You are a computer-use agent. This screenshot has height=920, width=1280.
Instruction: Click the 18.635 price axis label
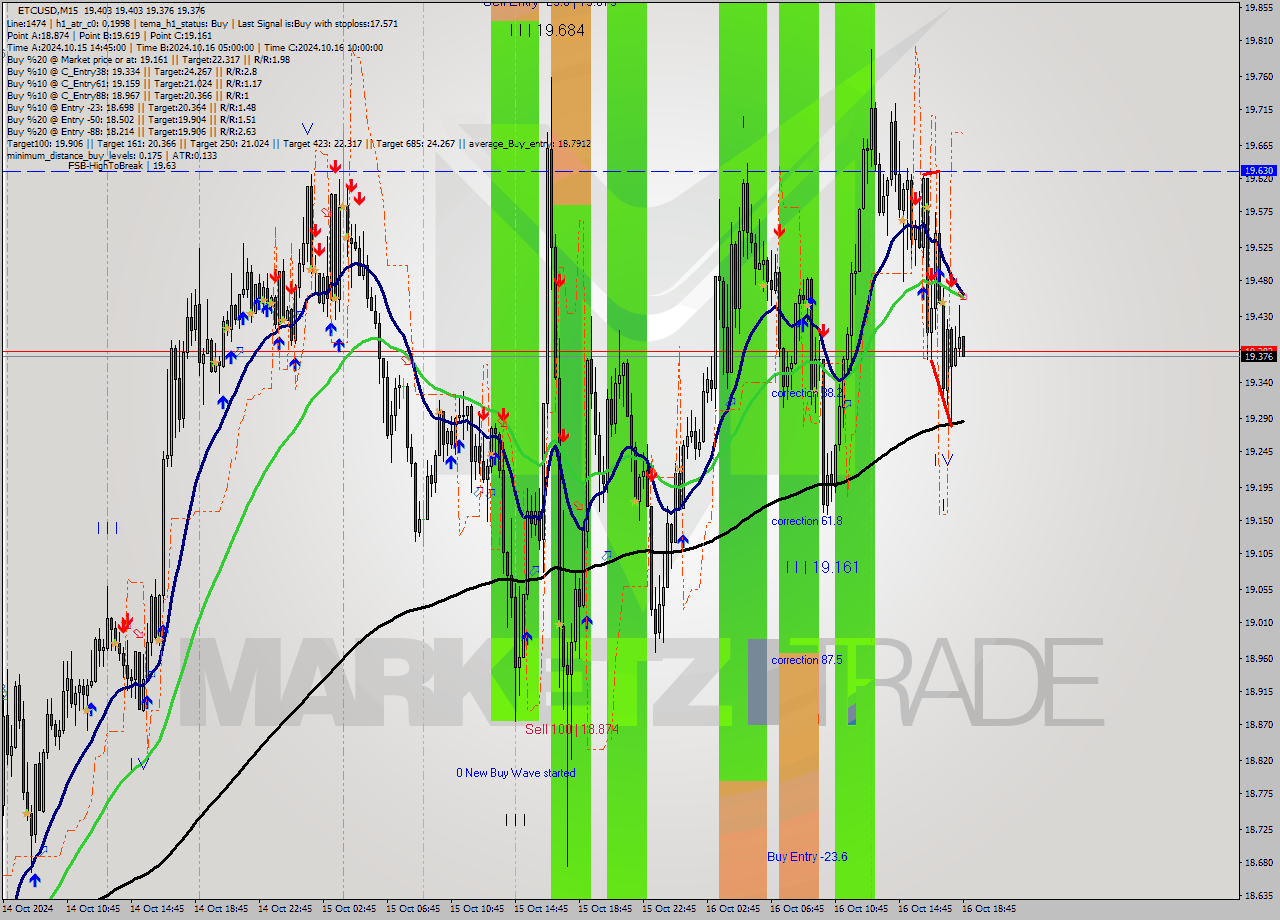(1258, 895)
